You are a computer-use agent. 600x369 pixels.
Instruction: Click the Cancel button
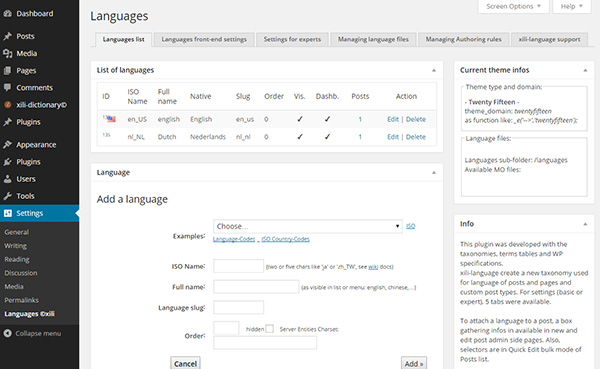click(185, 363)
